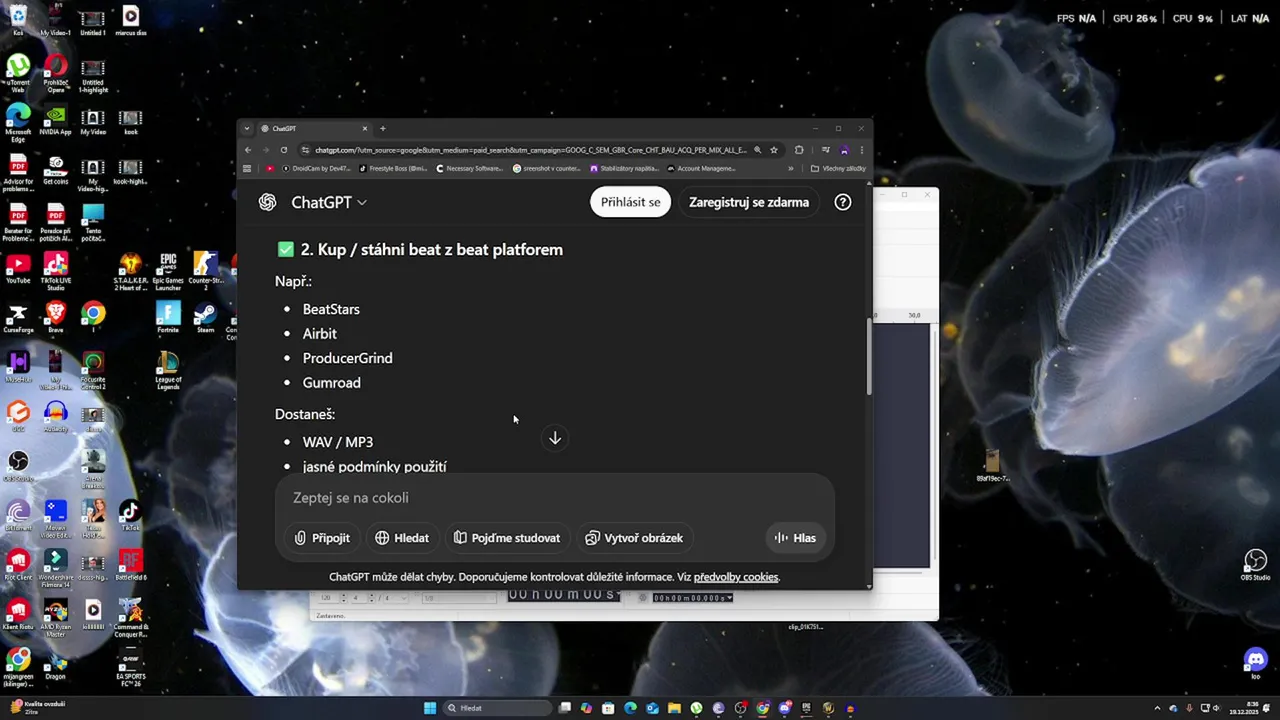Screen dimensions: 1280x720
Task: Click the Připojit attach button
Action: pyautogui.click(x=322, y=538)
